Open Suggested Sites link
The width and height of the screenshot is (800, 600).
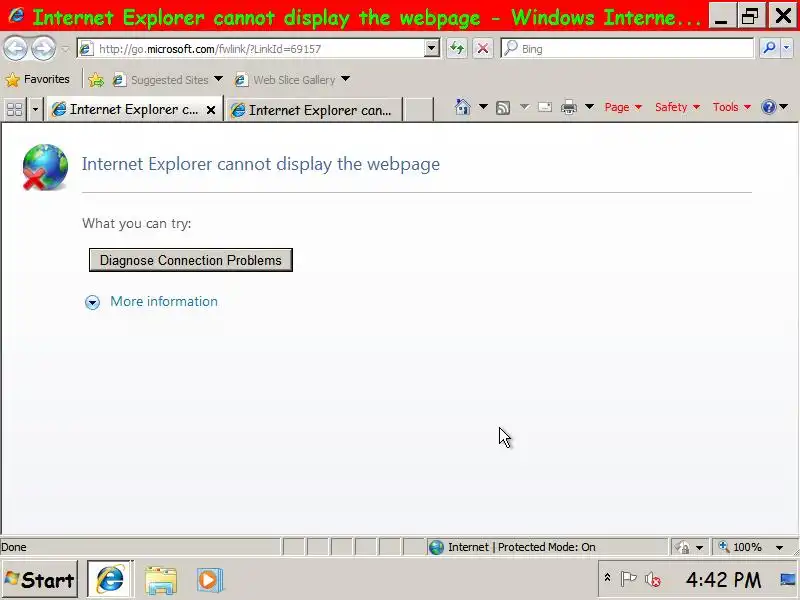(x=160, y=80)
